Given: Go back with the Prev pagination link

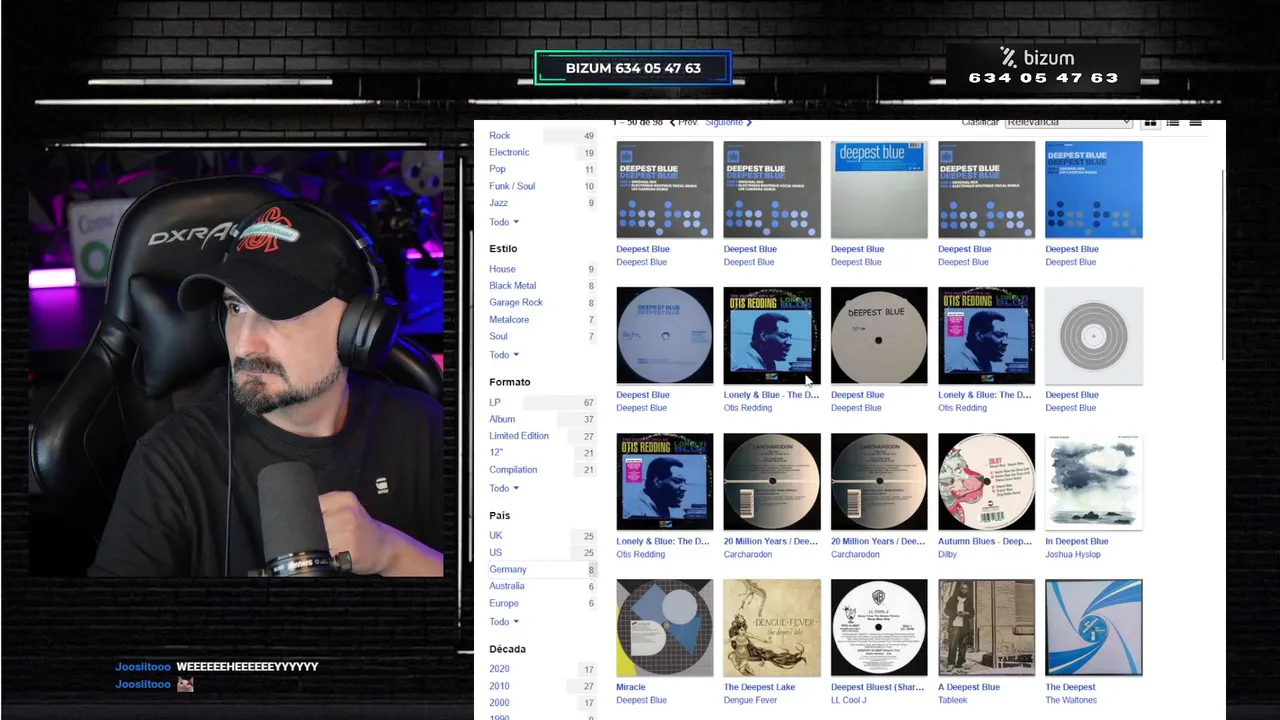Looking at the screenshot, I should tap(684, 122).
